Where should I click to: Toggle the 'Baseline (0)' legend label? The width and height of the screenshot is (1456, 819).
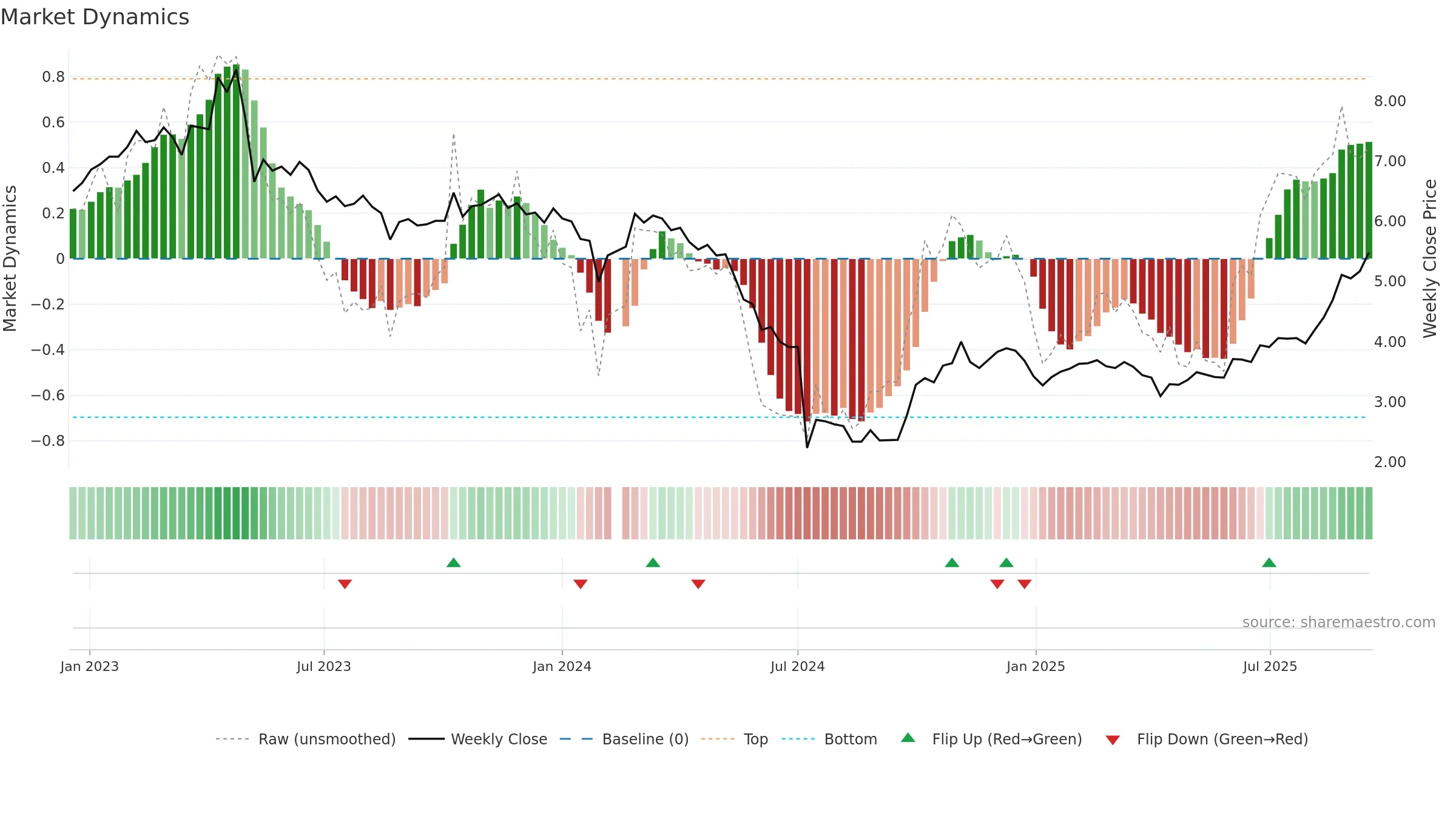645,740
